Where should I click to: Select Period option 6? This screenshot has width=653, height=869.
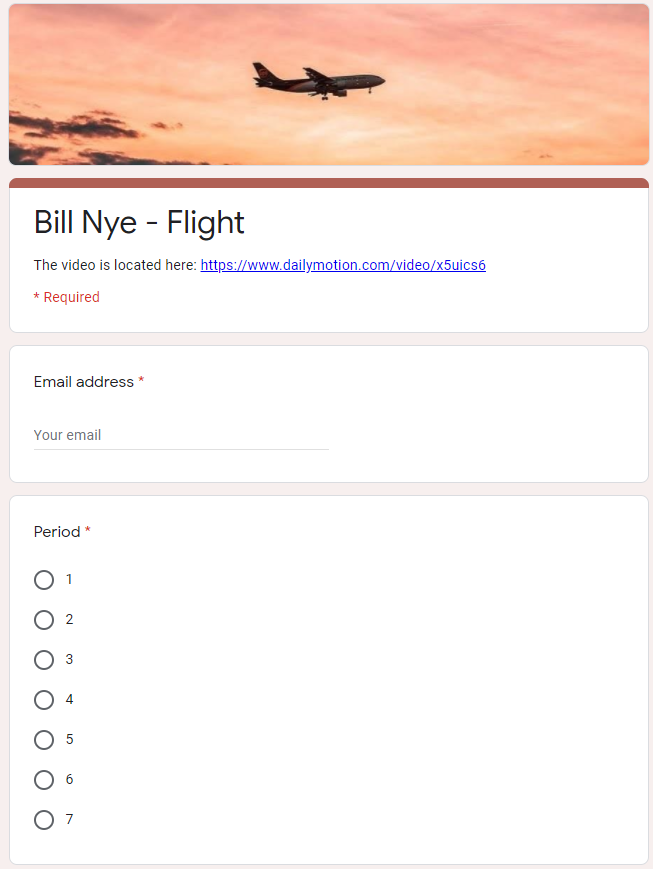point(44,780)
